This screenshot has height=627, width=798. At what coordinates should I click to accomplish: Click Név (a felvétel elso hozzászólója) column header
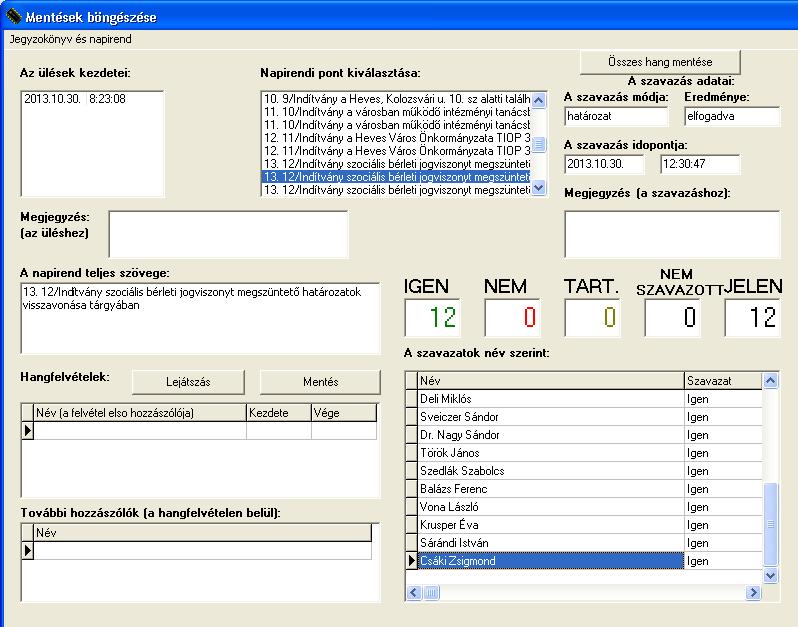tap(140, 413)
